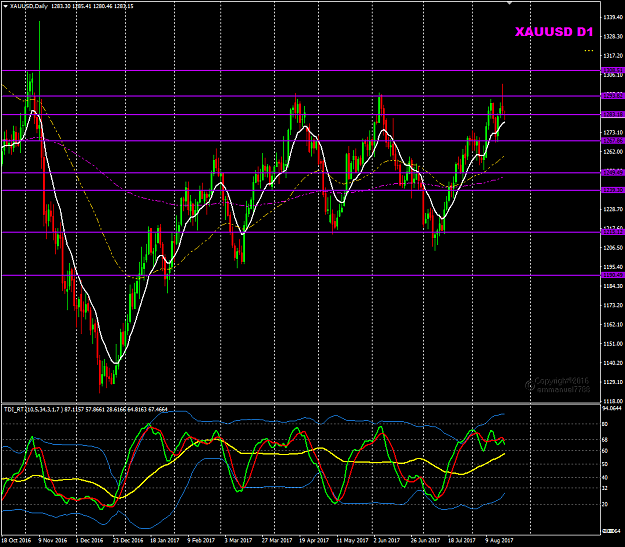This screenshot has width=625, height=547.
Task: Click the 50 level on indicator scale
Action: pyautogui.click(x=605, y=464)
